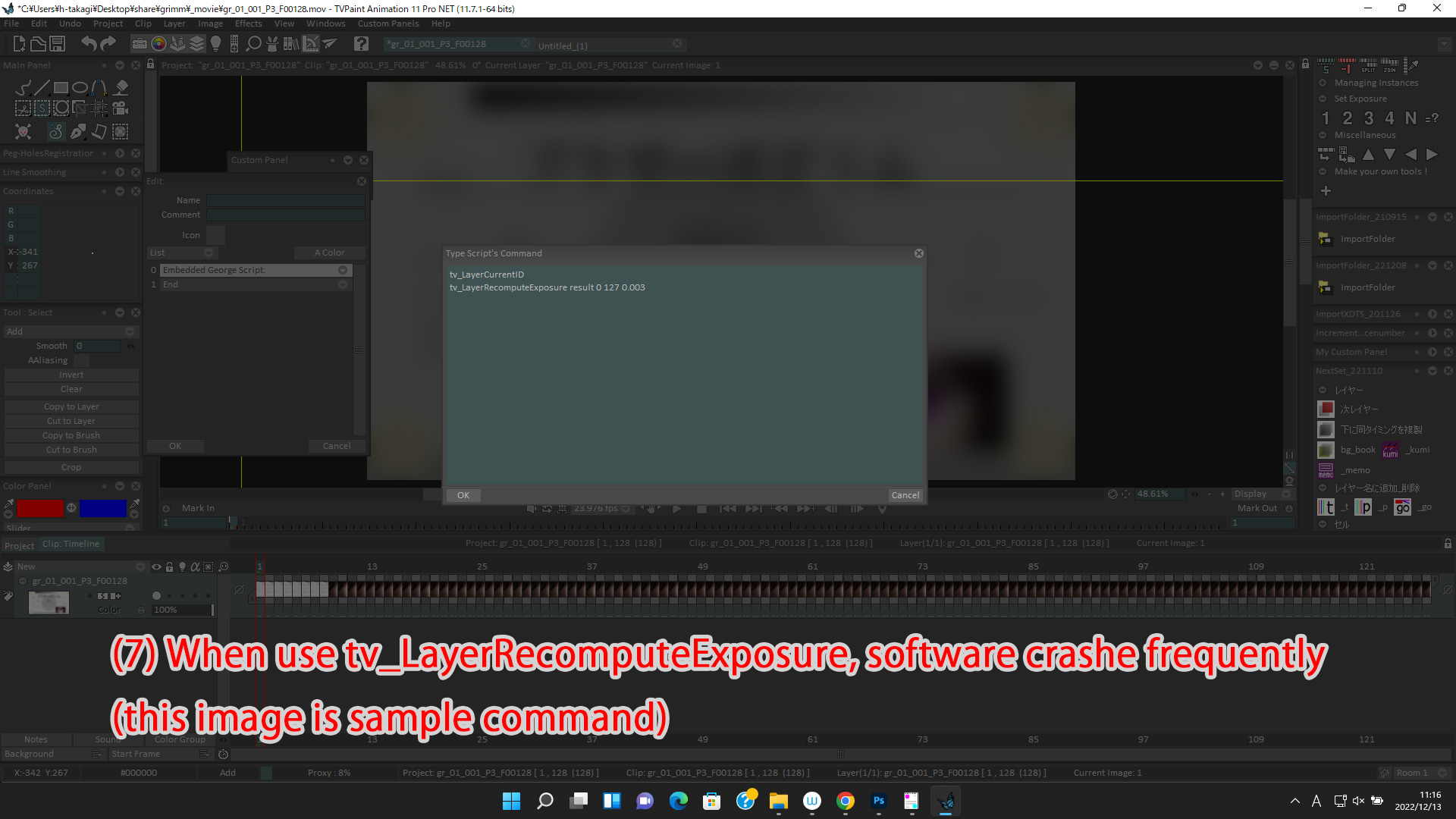This screenshot has width=1456, height=819.
Task: Click the _memo purple icon
Action: click(x=1326, y=470)
